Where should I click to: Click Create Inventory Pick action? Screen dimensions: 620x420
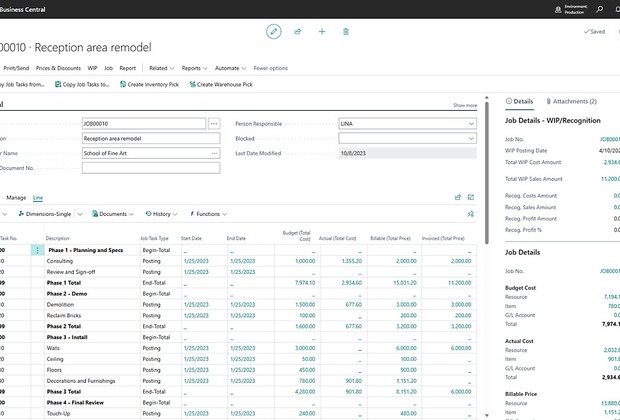click(149, 84)
